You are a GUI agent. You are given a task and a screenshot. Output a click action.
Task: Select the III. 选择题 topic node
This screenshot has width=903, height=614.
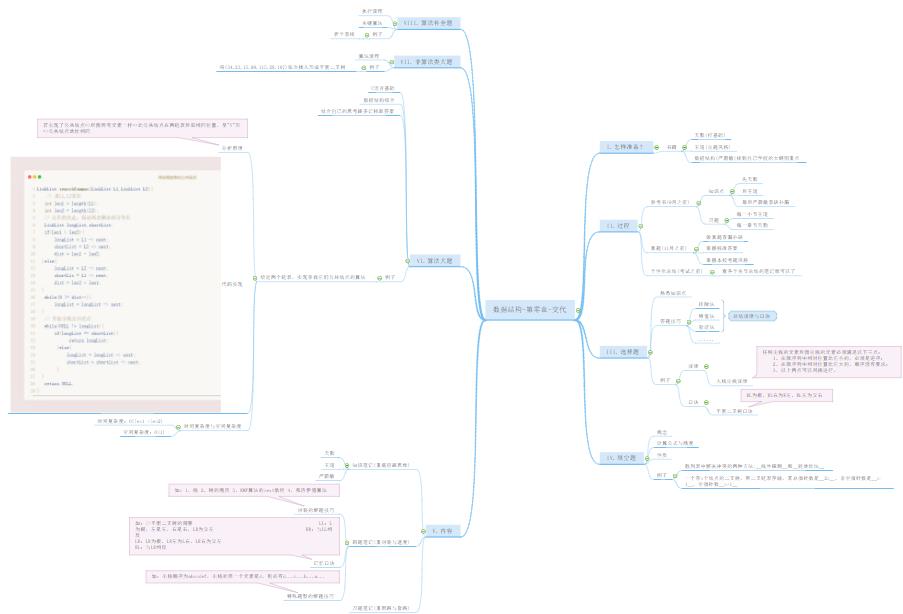point(622,352)
